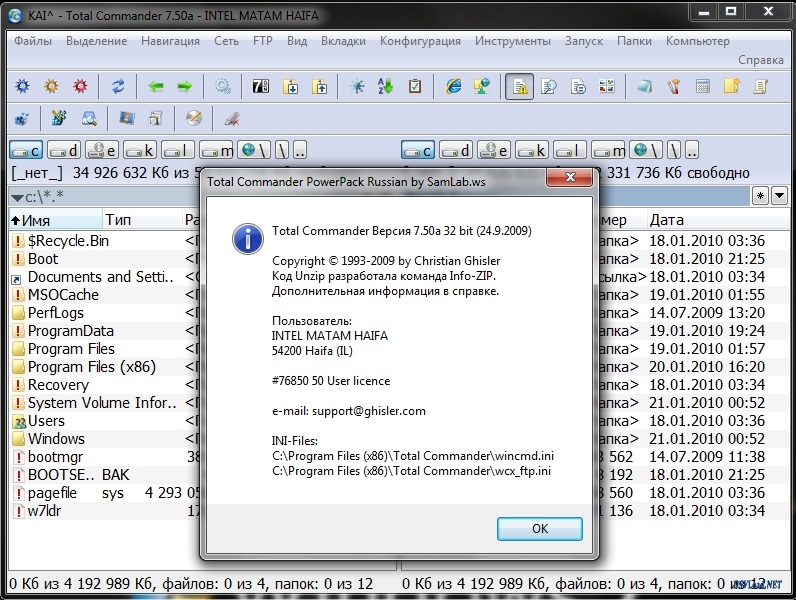Click the unpack files up-arrow icon
The height and width of the screenshot is (600, 796).
click(320, 86)
